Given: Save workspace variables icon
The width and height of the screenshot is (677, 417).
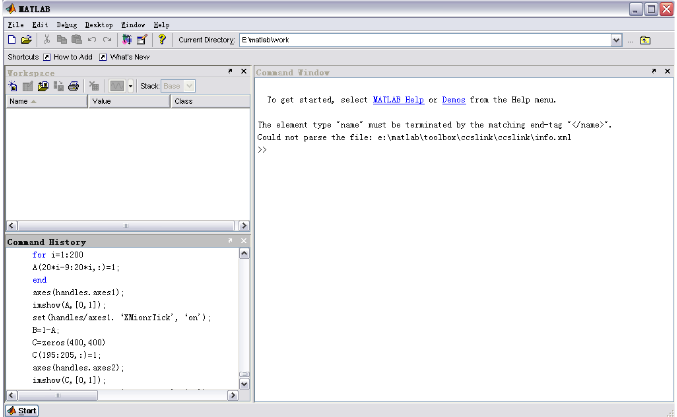Looking at the screenshot, I should click(x=59, y=86).
